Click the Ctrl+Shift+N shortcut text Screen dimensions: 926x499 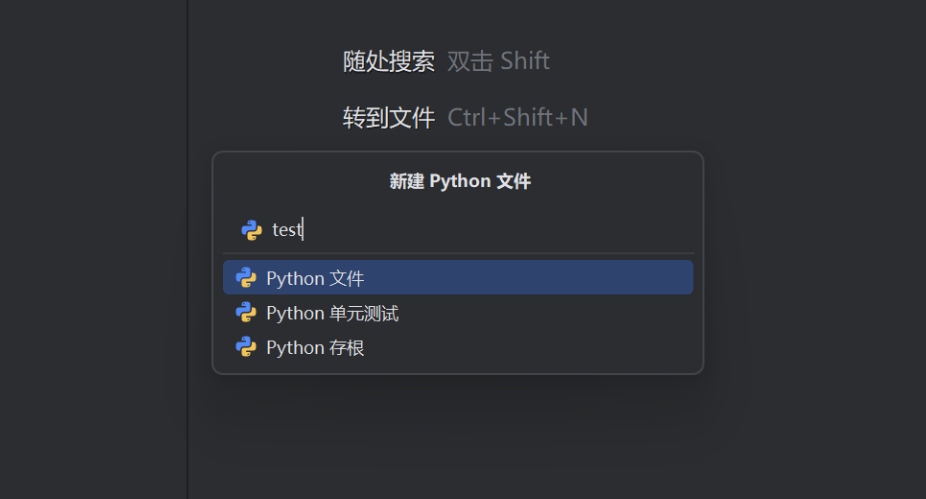[517, 118]
